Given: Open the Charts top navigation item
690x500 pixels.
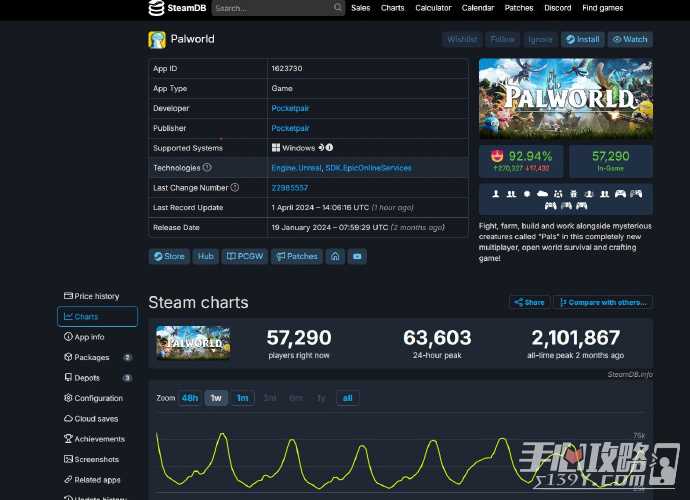Looking at the screenshot, I should click(393, 8).
